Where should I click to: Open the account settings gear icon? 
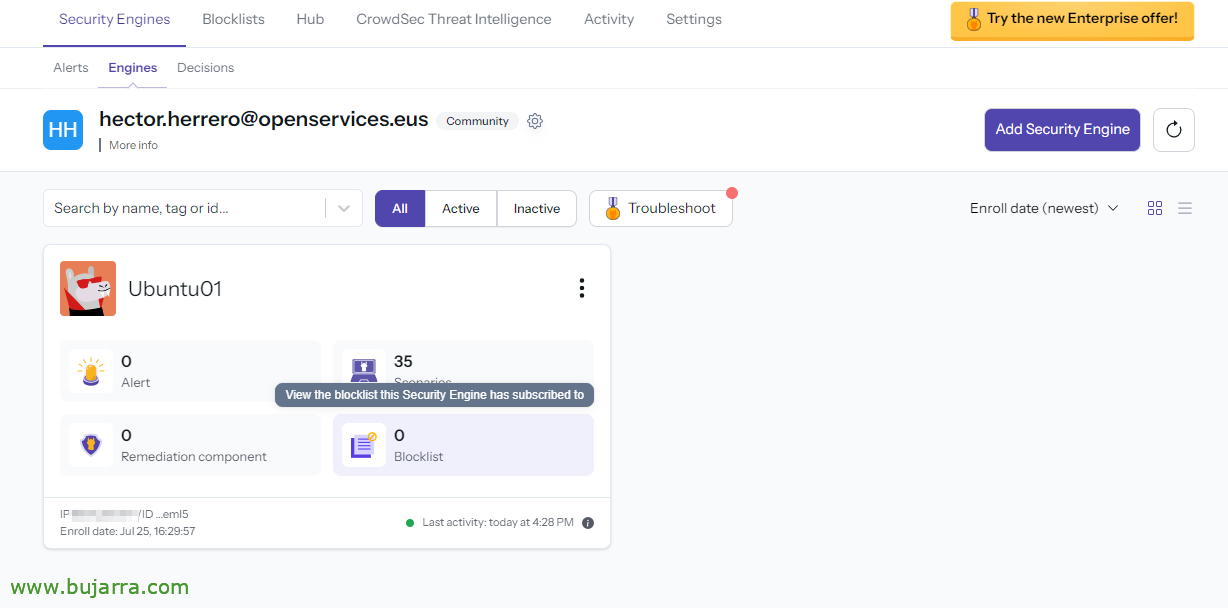tap(535, 121)
